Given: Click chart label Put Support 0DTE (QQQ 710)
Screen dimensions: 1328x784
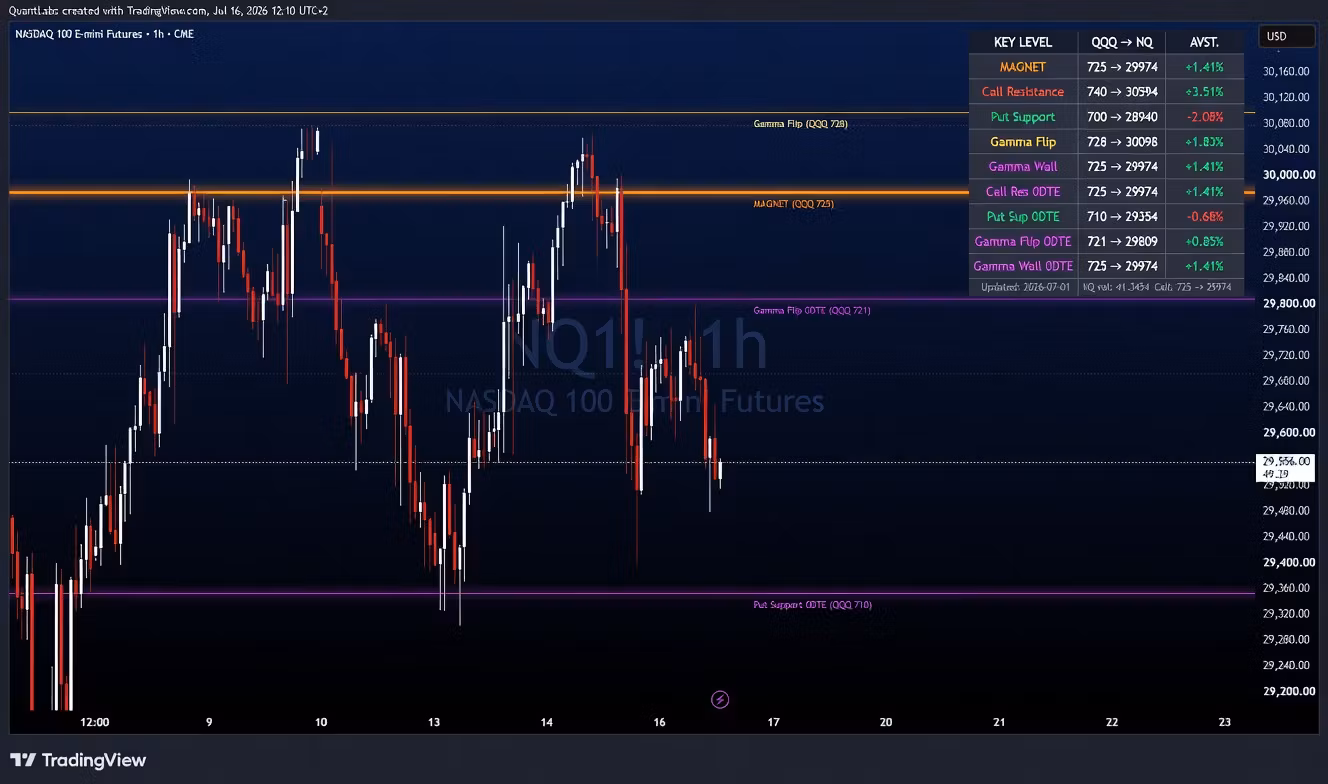Looking at the screenshot, I should point(812,604).
